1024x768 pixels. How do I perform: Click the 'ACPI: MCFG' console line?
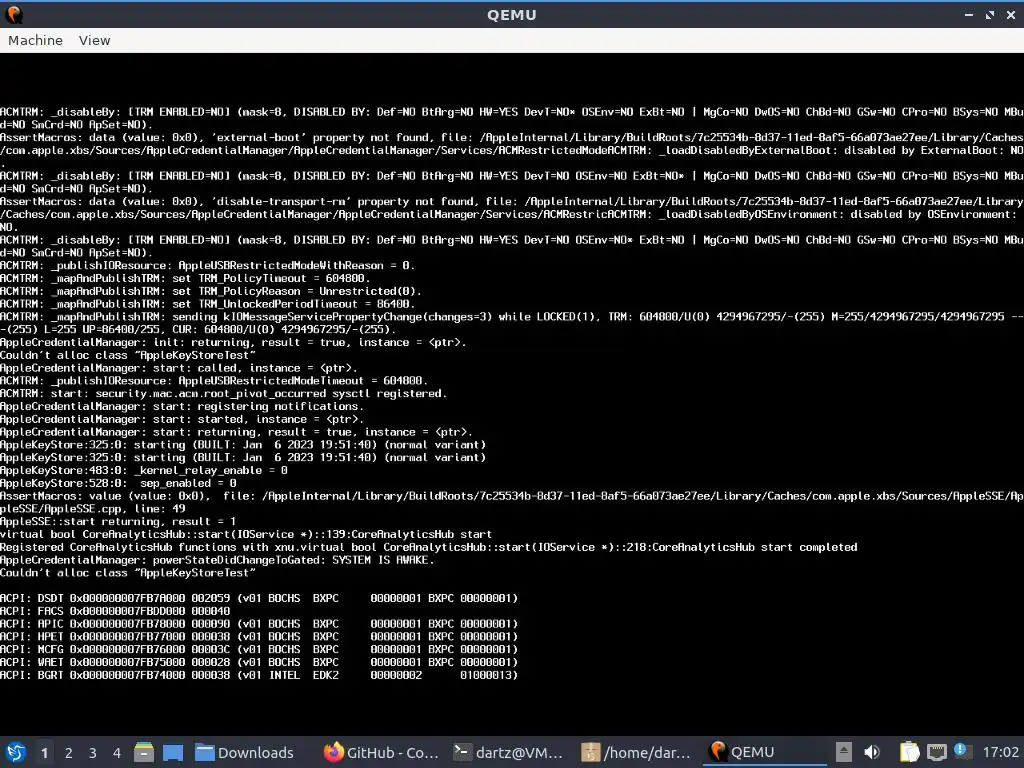(x=259, y=649)
